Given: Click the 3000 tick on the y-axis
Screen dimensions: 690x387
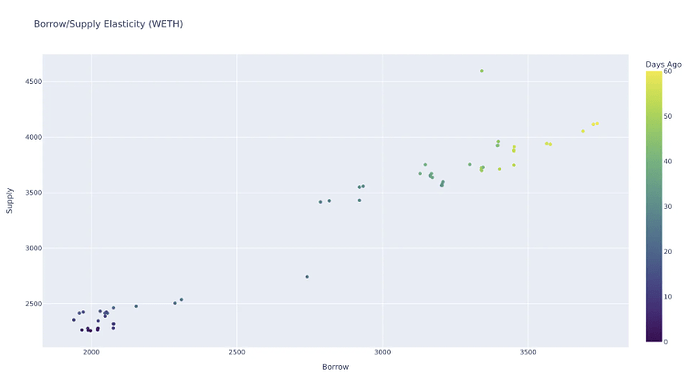Looking at the screenshot, I should 33,248.
